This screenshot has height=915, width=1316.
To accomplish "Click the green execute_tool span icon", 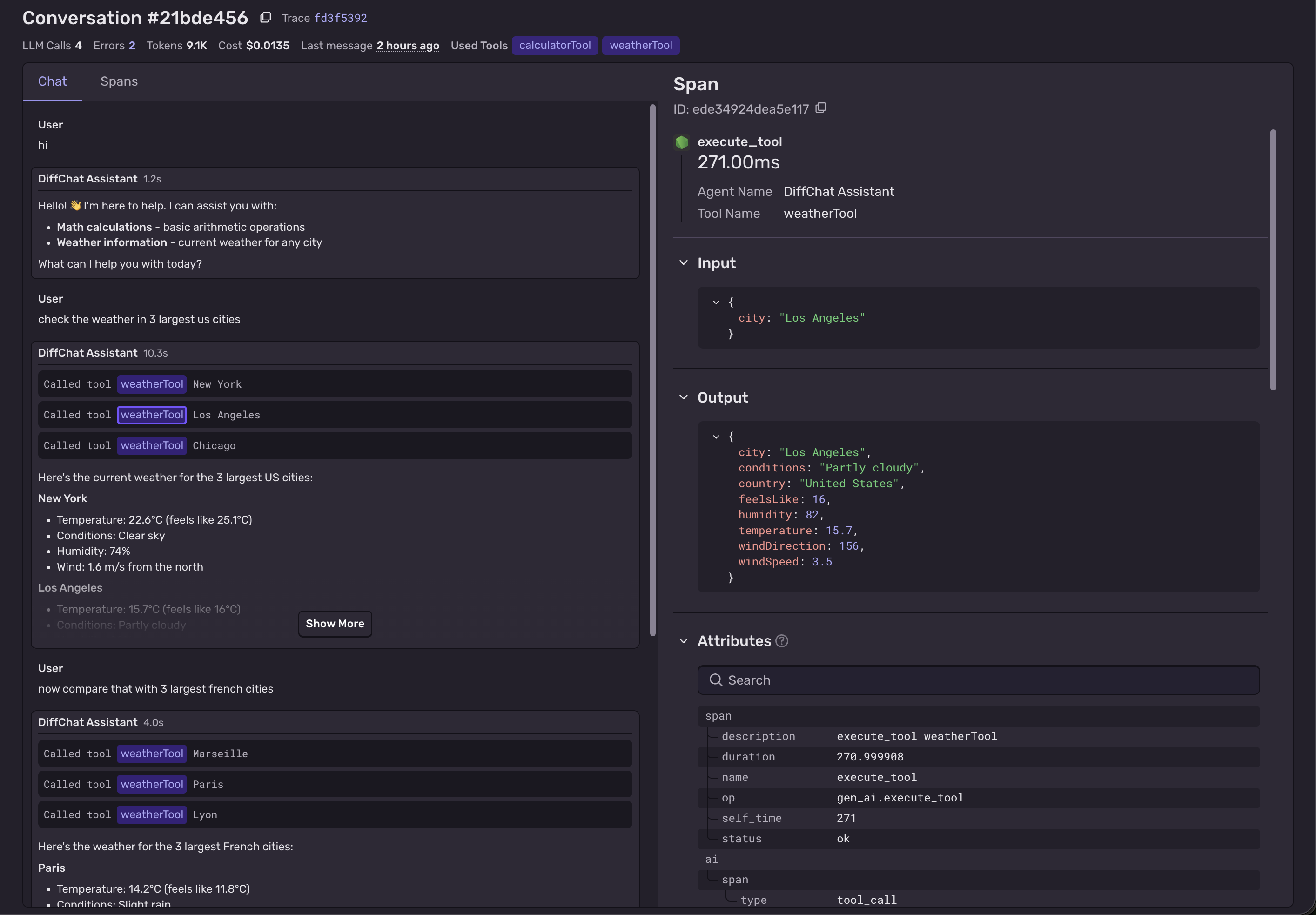I will click(x=681, y=141).
